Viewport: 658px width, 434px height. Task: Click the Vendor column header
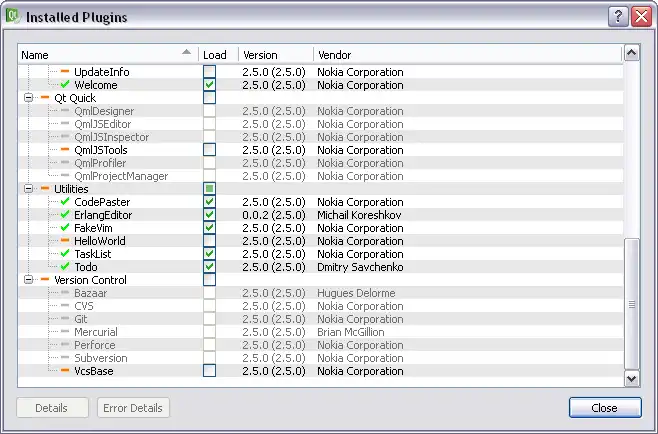click(467, 55)
